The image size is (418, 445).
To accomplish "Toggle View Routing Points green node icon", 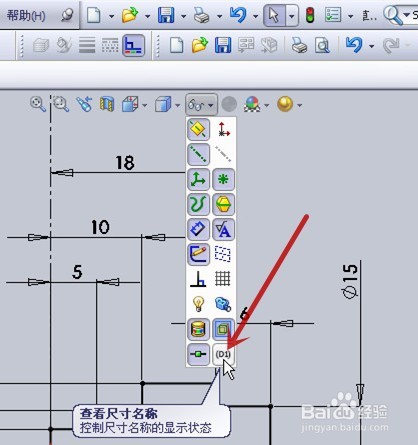I will click(x=199, y=354).
